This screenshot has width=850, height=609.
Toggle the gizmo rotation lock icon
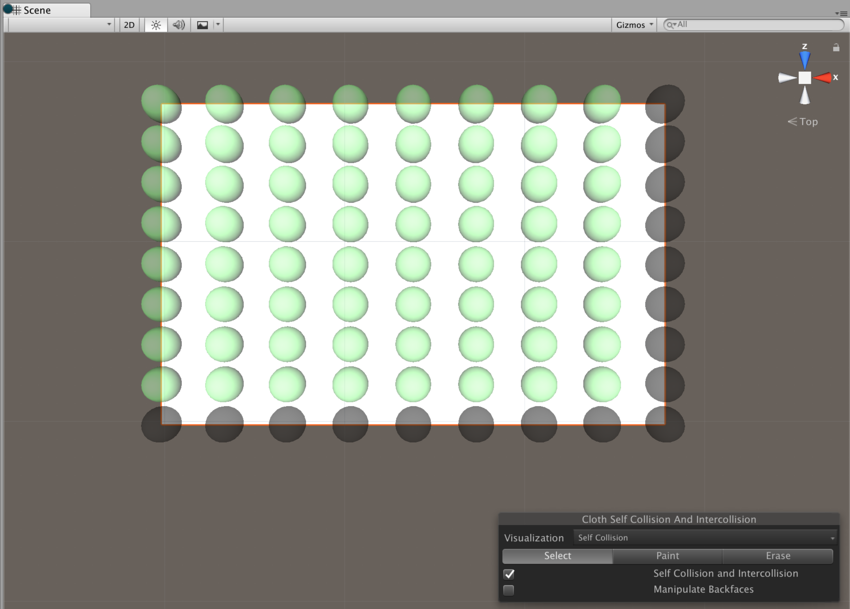(x=836, y=48)
